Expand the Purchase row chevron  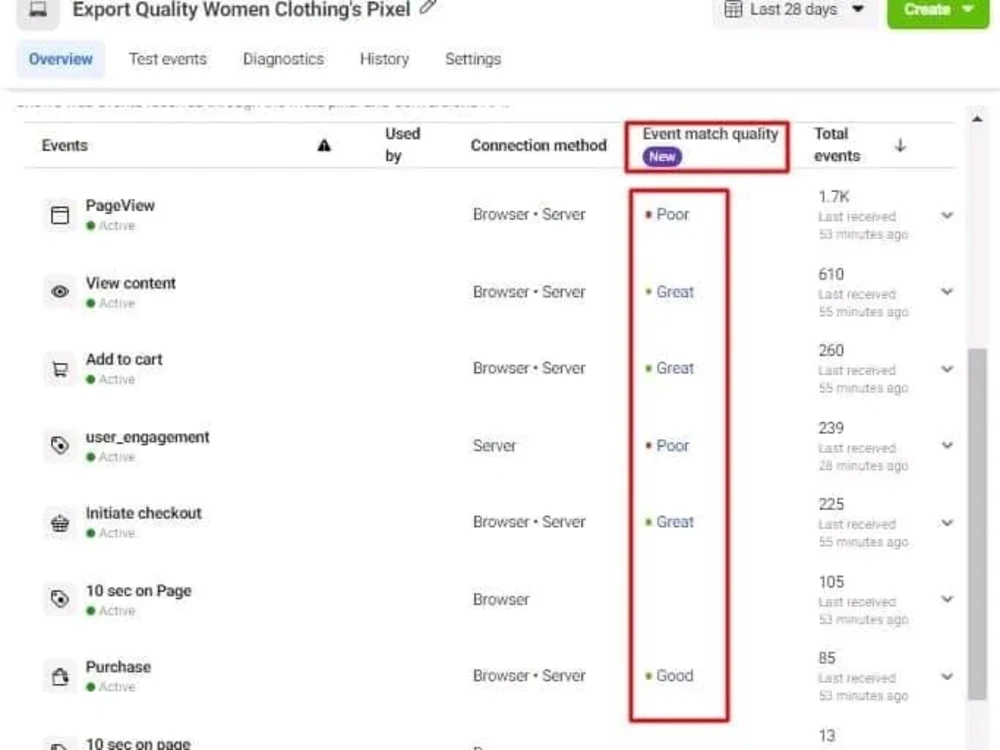(x=947, y=676)
